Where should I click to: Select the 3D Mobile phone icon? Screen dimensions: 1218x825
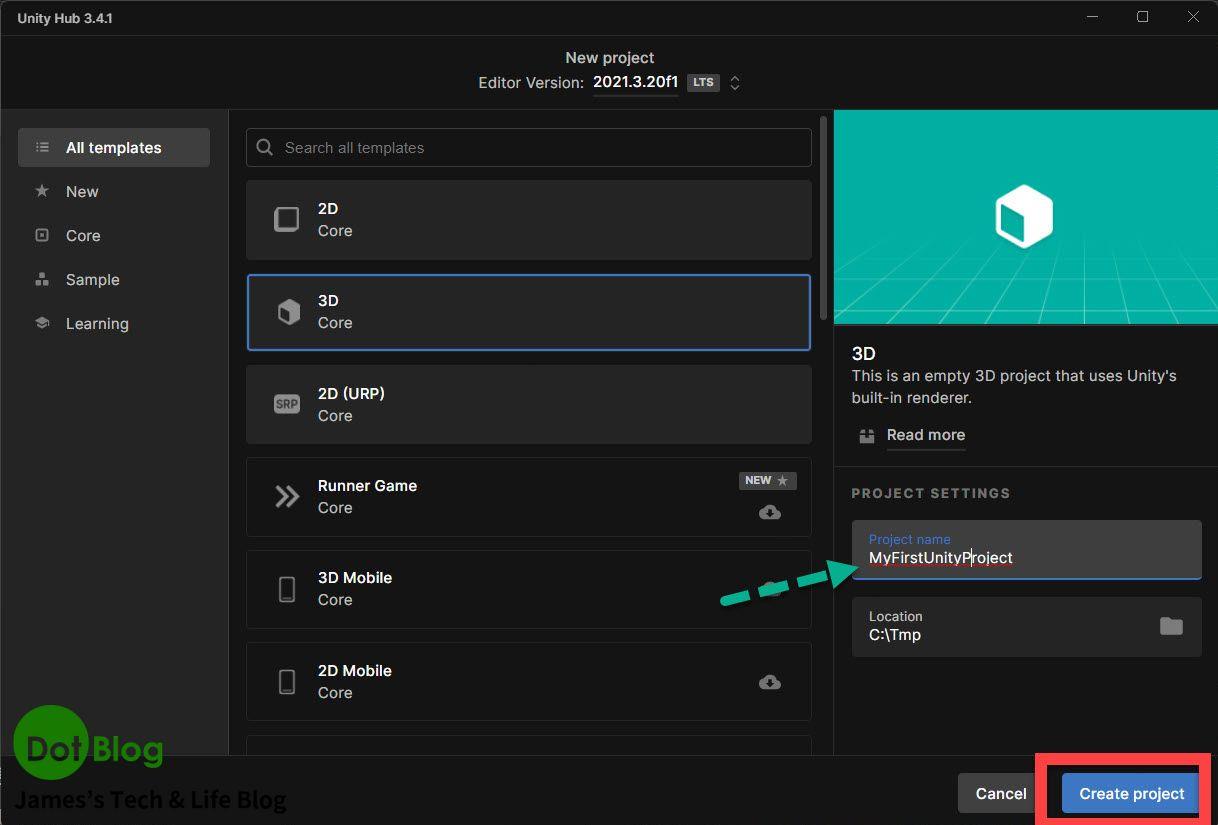coord(288,588)
